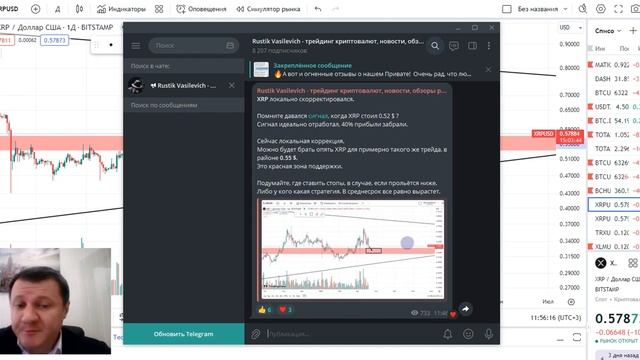
Task: Expand watchlist 'Список' dropdown
Action: [608, 31]
